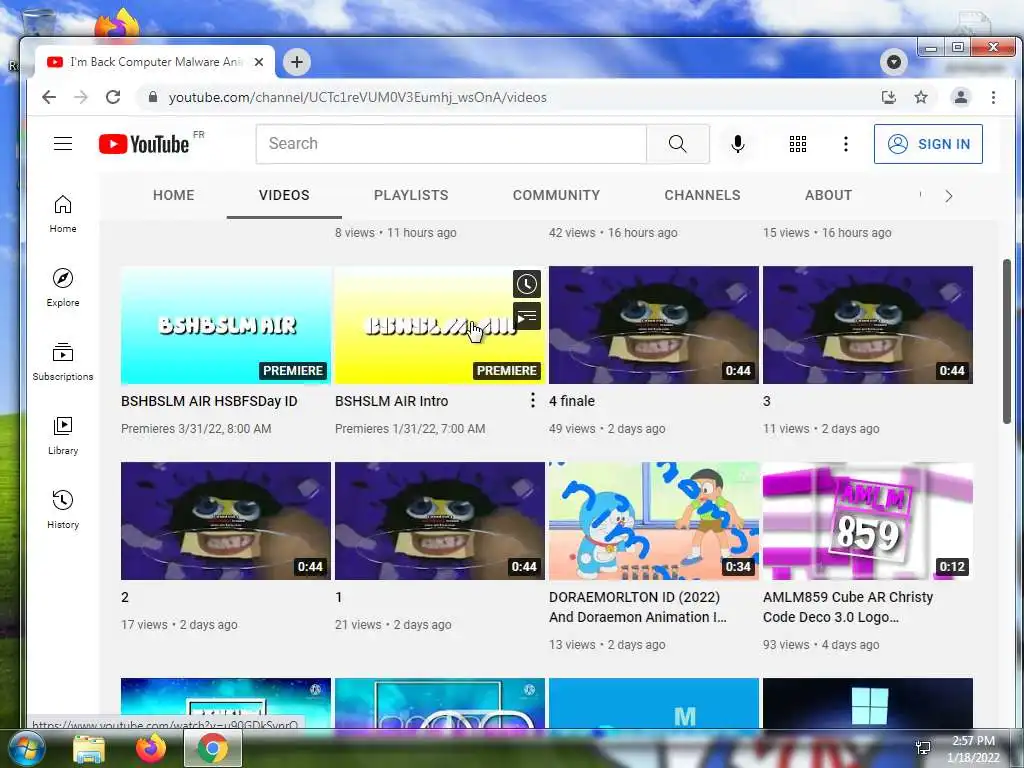This screenshot has width=1024, height=768.
Task: Go to Home in the left sidebar
Action: (x=63, y=214)
